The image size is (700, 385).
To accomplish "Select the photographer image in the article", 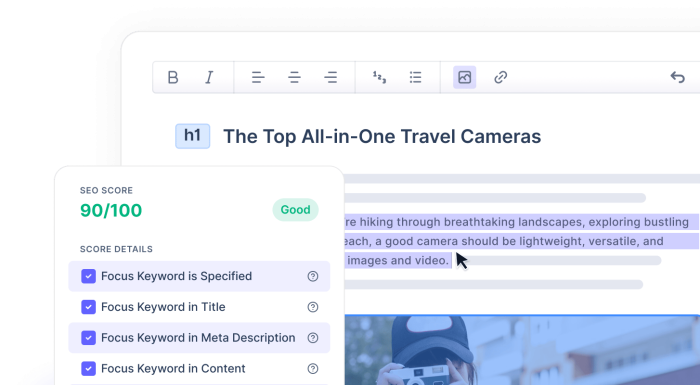I will 522,350.
